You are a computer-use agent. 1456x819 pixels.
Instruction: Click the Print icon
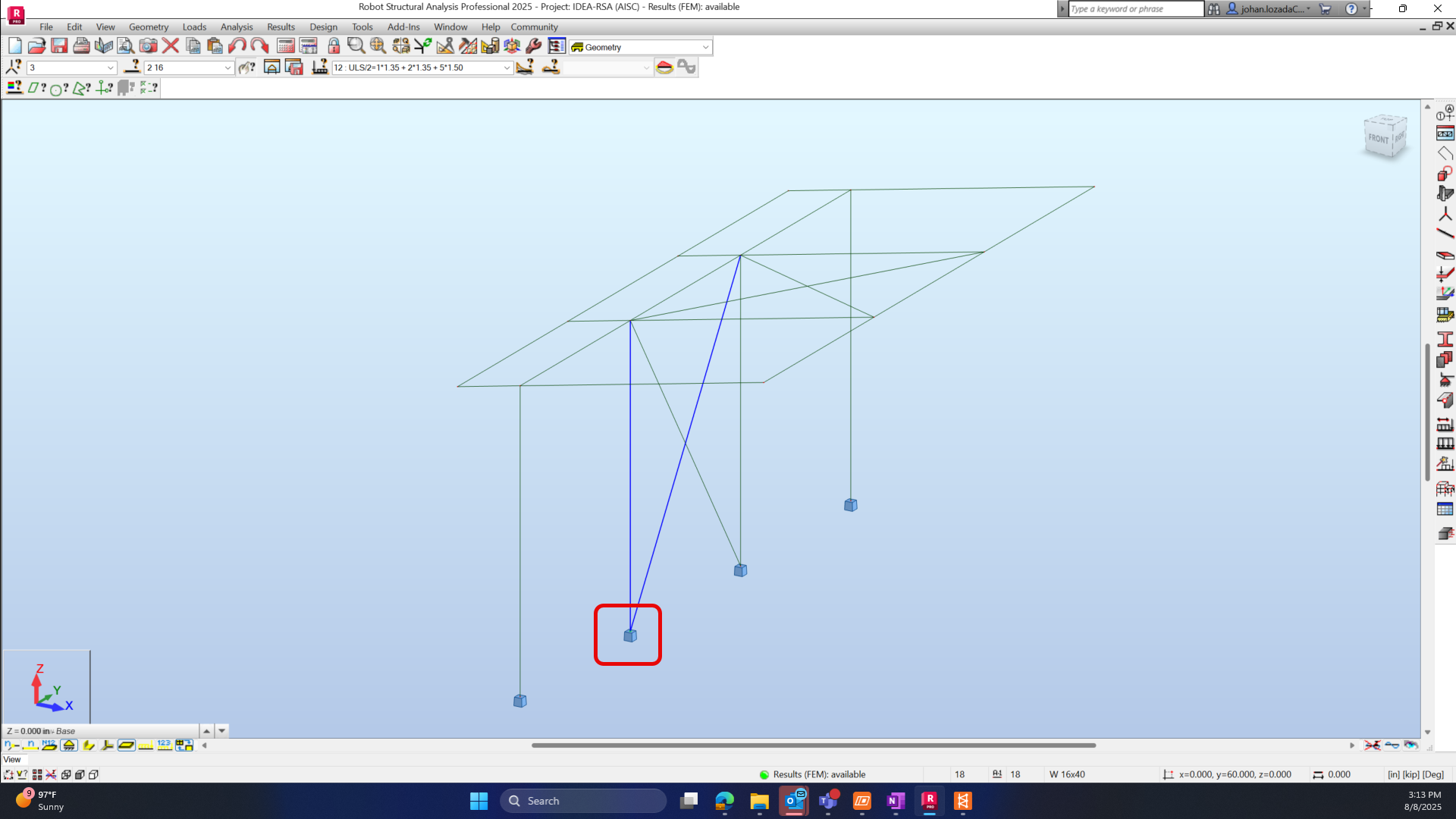tap(81, 46)
